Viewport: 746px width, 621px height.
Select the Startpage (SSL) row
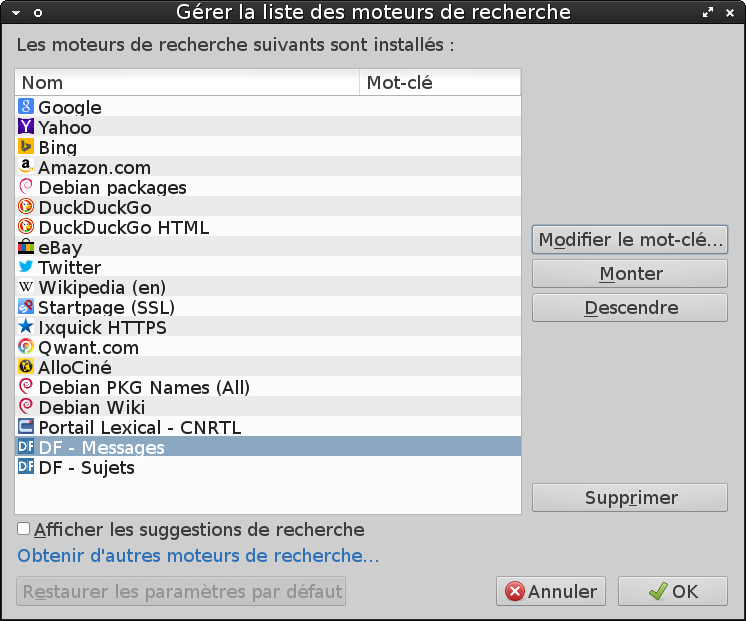tap(106, 307)
